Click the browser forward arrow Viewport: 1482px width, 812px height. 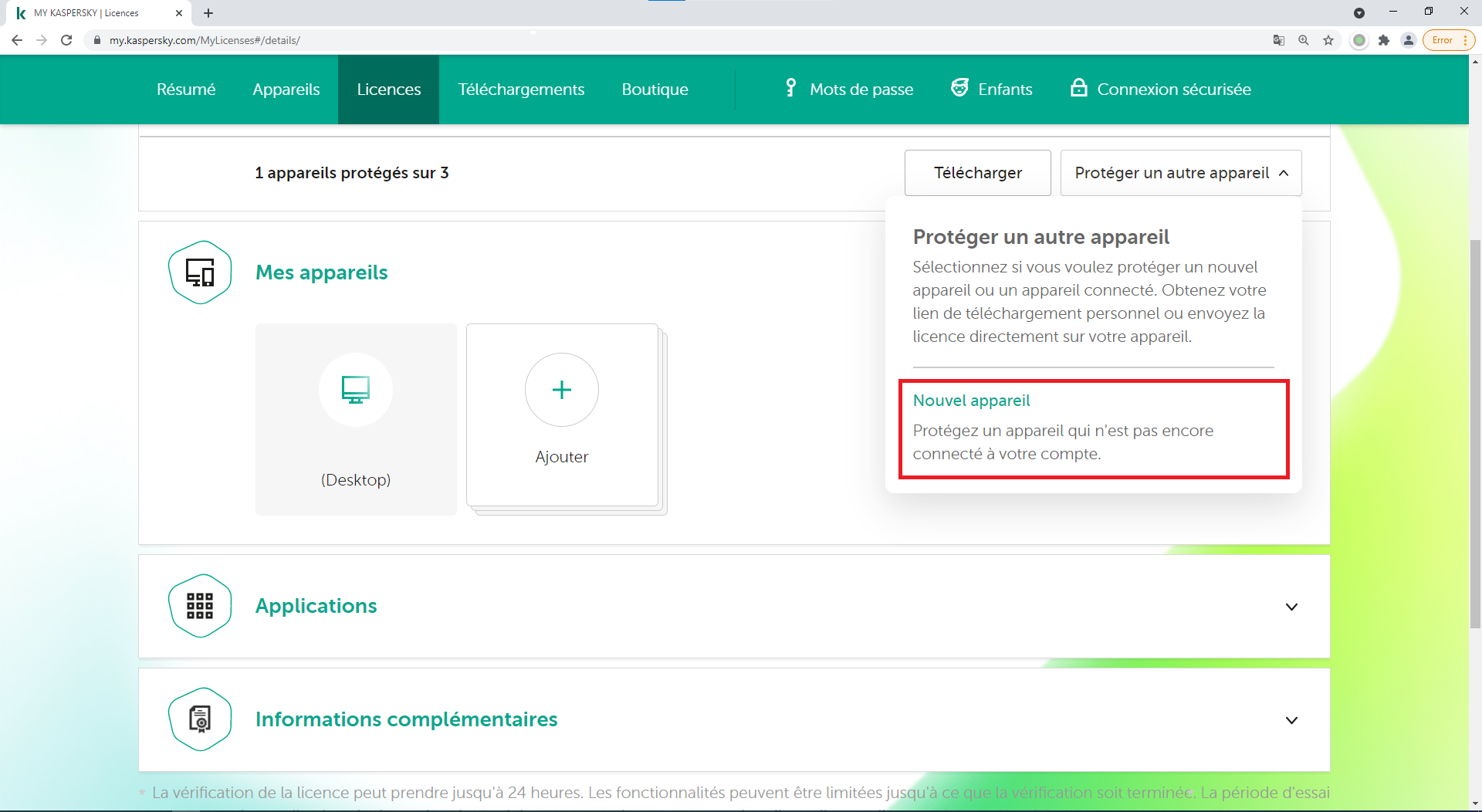pos(42,40)
